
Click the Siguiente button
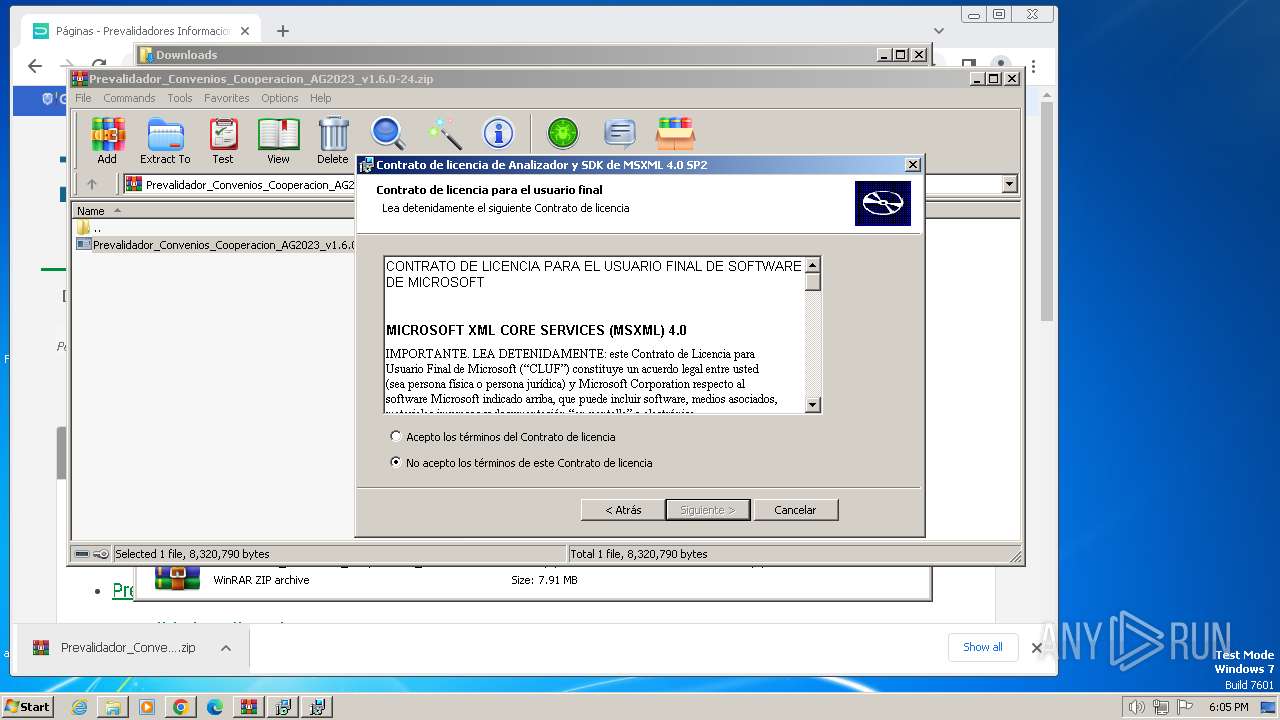point(707,510)
